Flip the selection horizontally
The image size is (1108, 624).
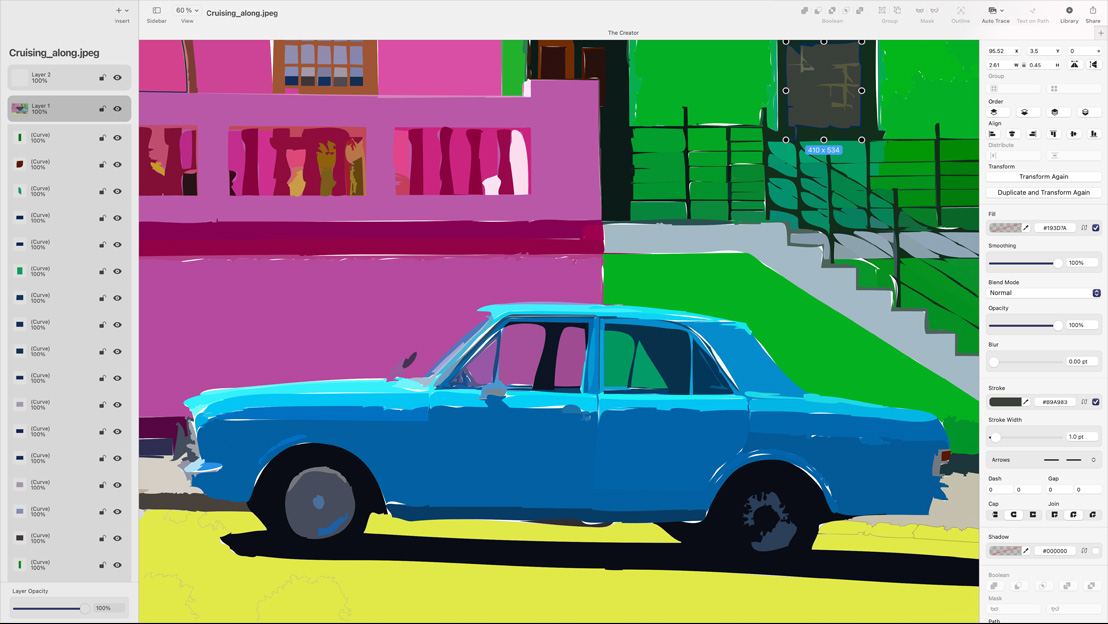1075,65
